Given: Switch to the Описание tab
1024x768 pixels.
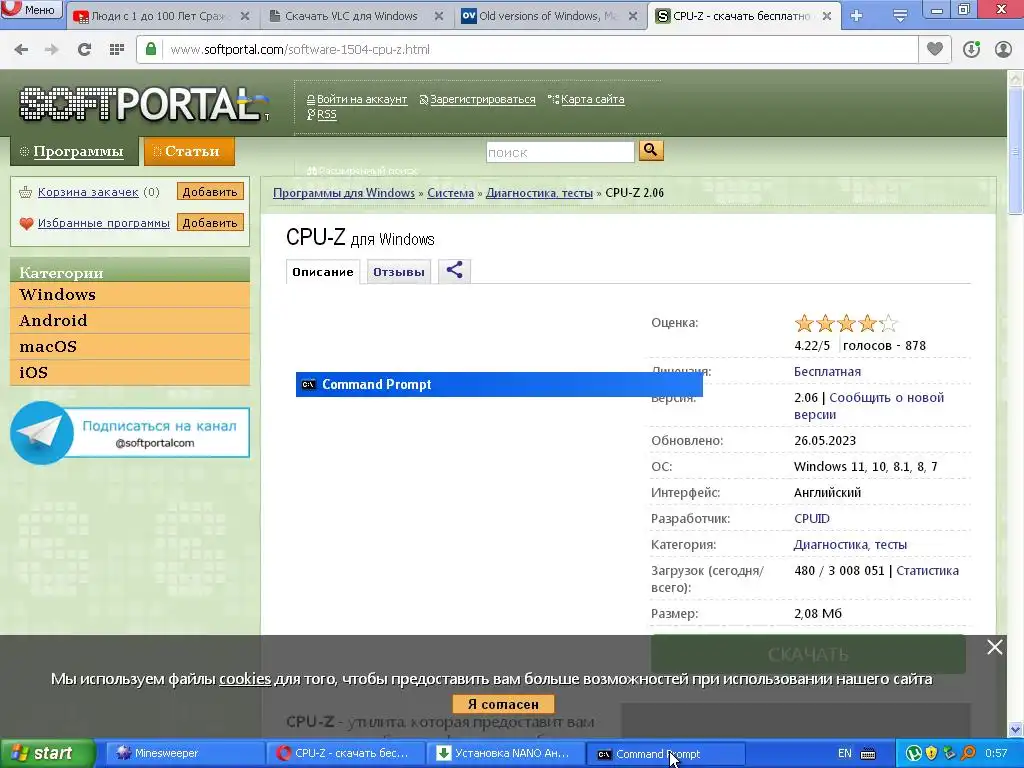Looking at the screenshot, I should click(323, 272).
